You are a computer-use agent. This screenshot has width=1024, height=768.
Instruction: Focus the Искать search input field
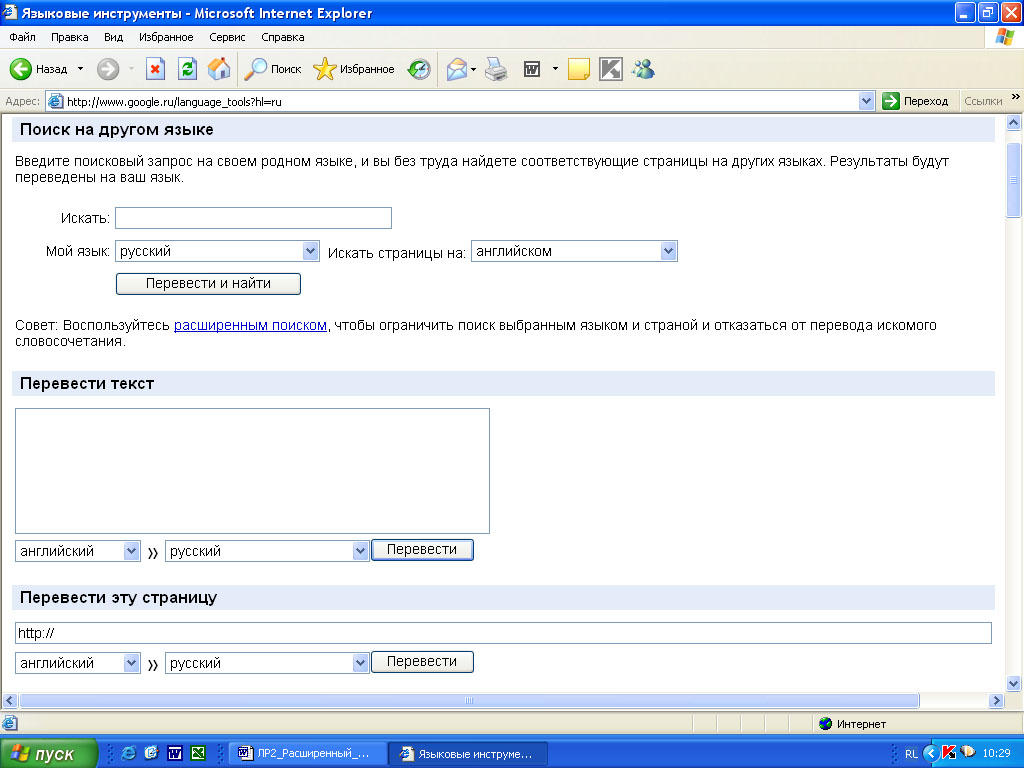tap(253, 218)
